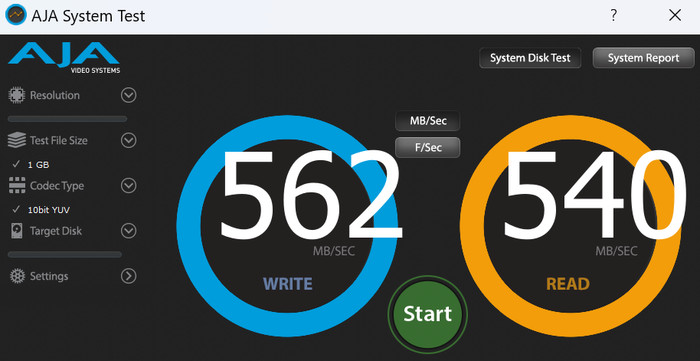The width and height of the screenshot is (700, 361).
Task: Expand the Test File Size dropdown arrow
Action: click(129, 141)
